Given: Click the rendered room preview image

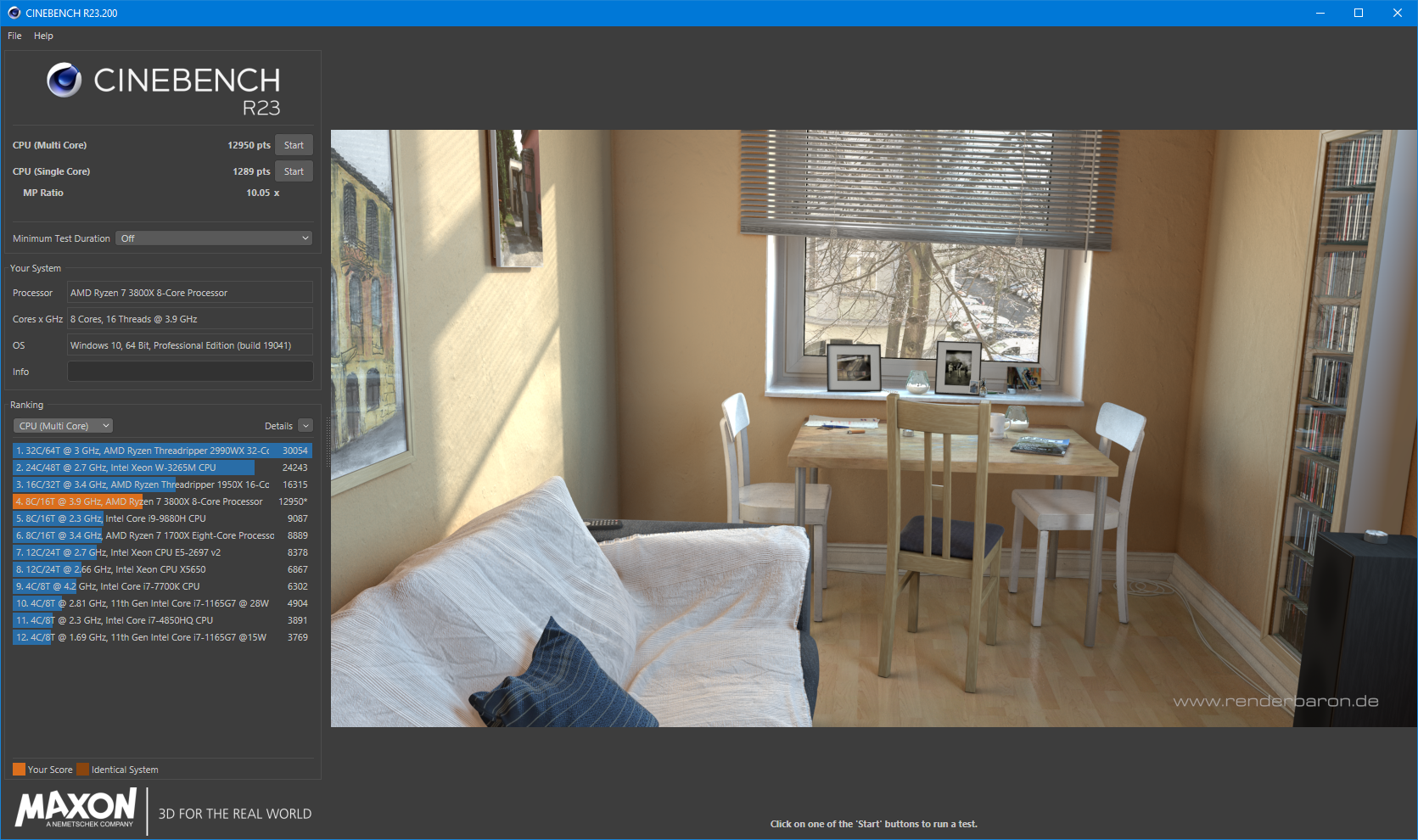Looking at the screenshot, I should pos(873,428).
